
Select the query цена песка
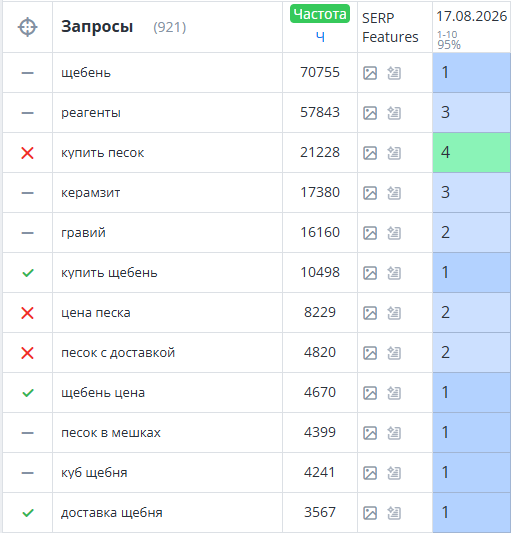point(96,313)
